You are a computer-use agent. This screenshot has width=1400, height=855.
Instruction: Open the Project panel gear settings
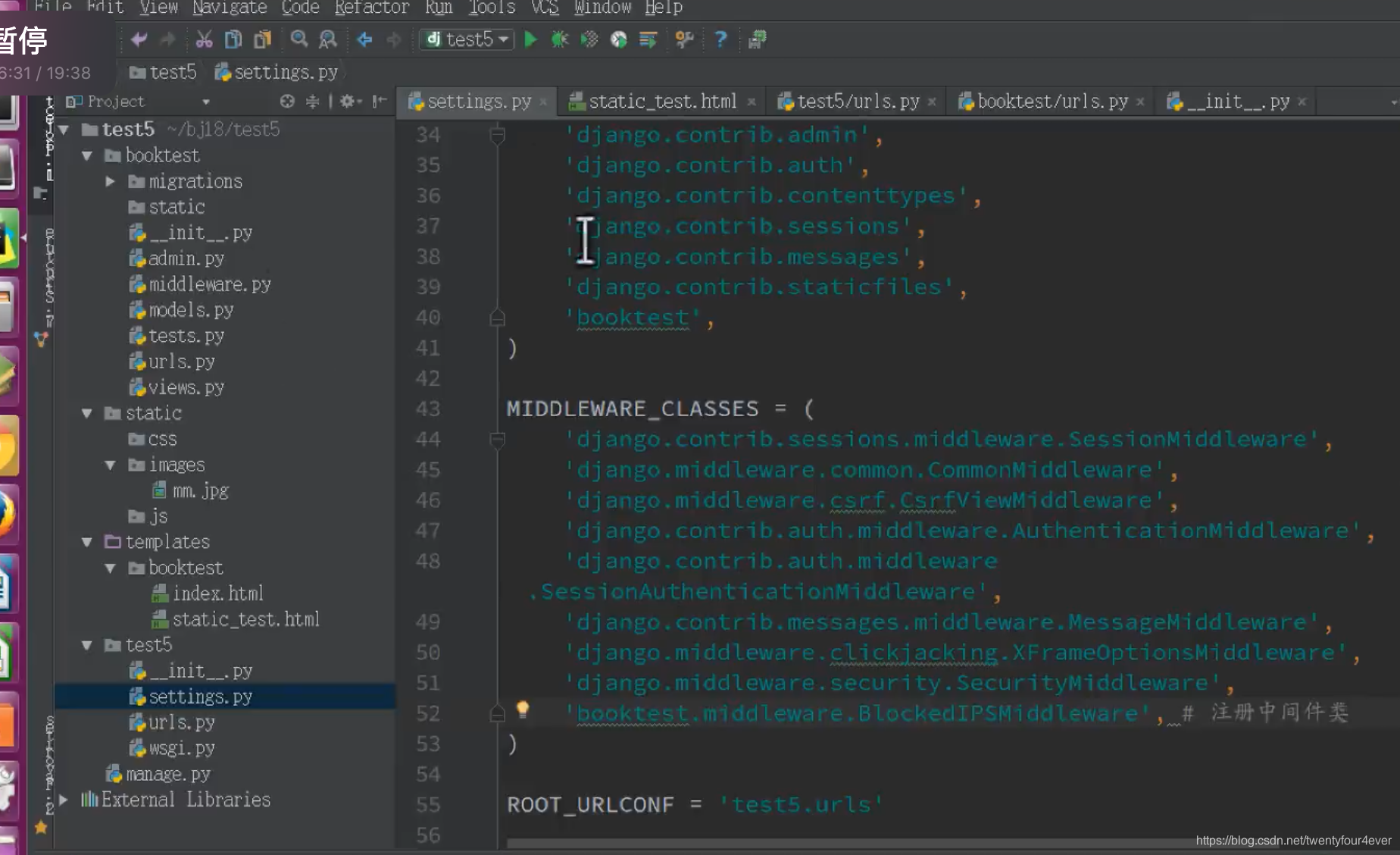click(x=350, y=102)
